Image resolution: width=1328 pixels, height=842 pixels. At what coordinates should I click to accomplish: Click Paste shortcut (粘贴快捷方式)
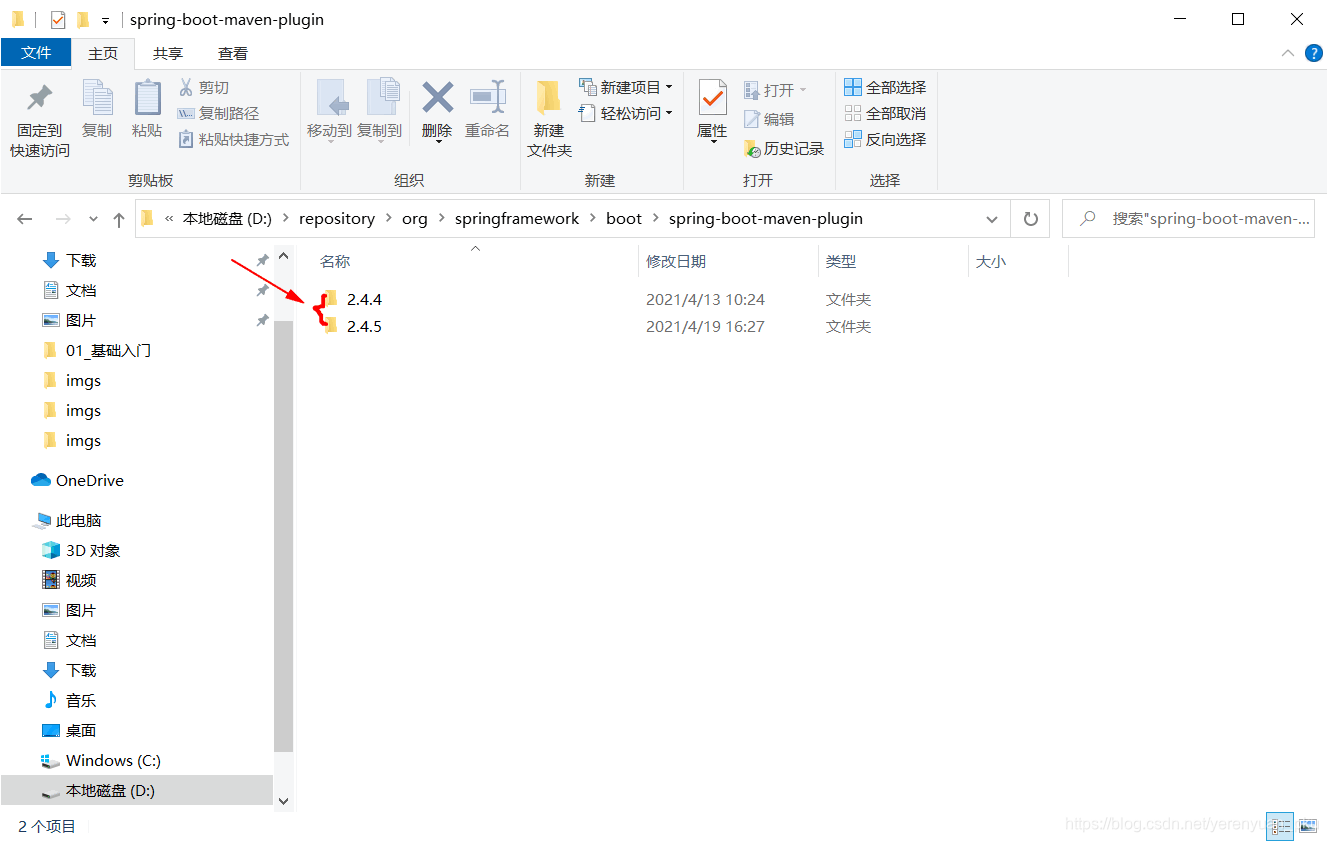(233, 140)
